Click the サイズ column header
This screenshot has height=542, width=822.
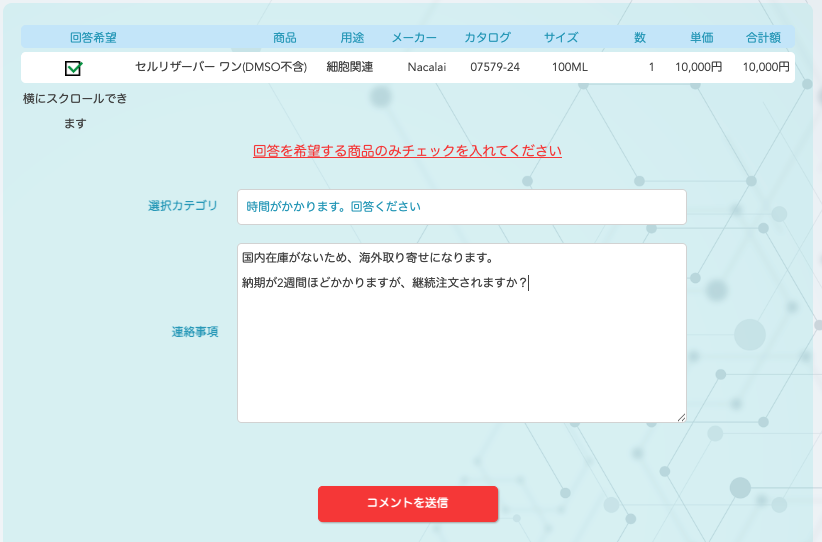click(561, 38)
